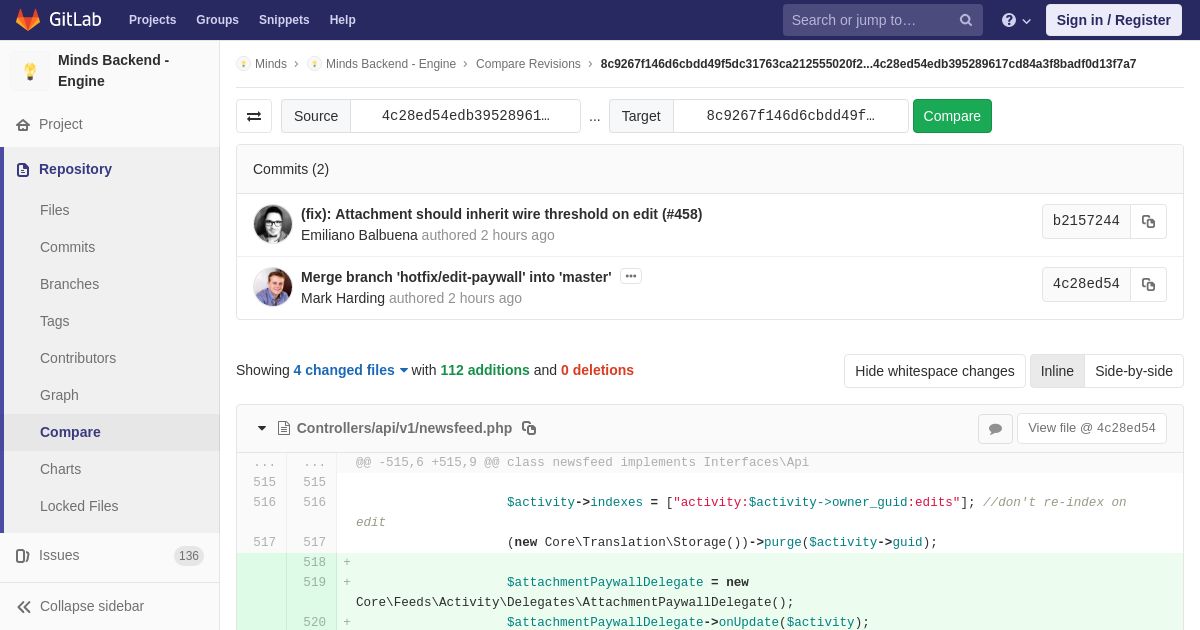1200x630 pixels.
Task: Open Files in repository sidebar
Action: (55, 210)
